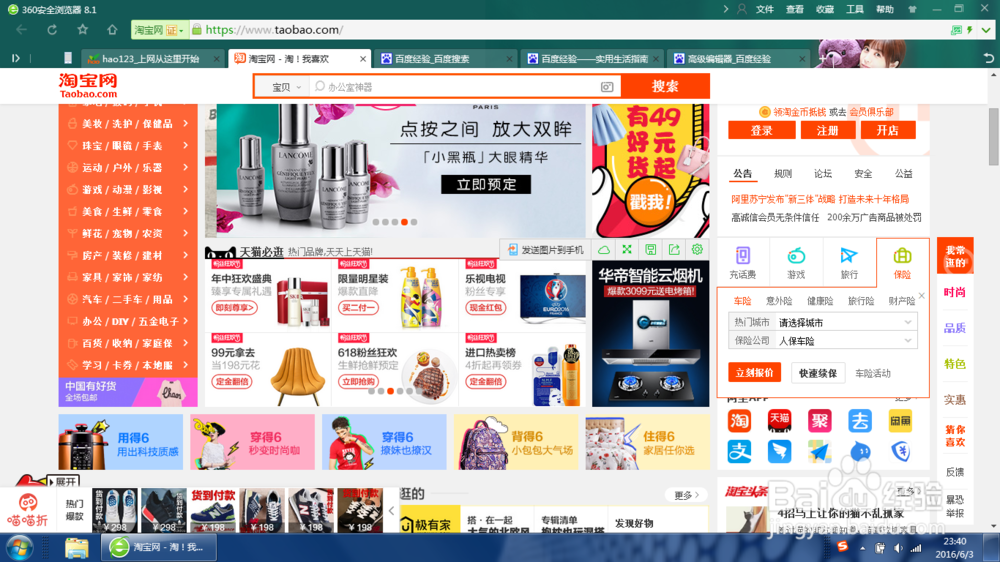Click the 立刻报价 quote button
Image resolution: width=1000 pixels, height=562 pixels.
coord(754,373)
